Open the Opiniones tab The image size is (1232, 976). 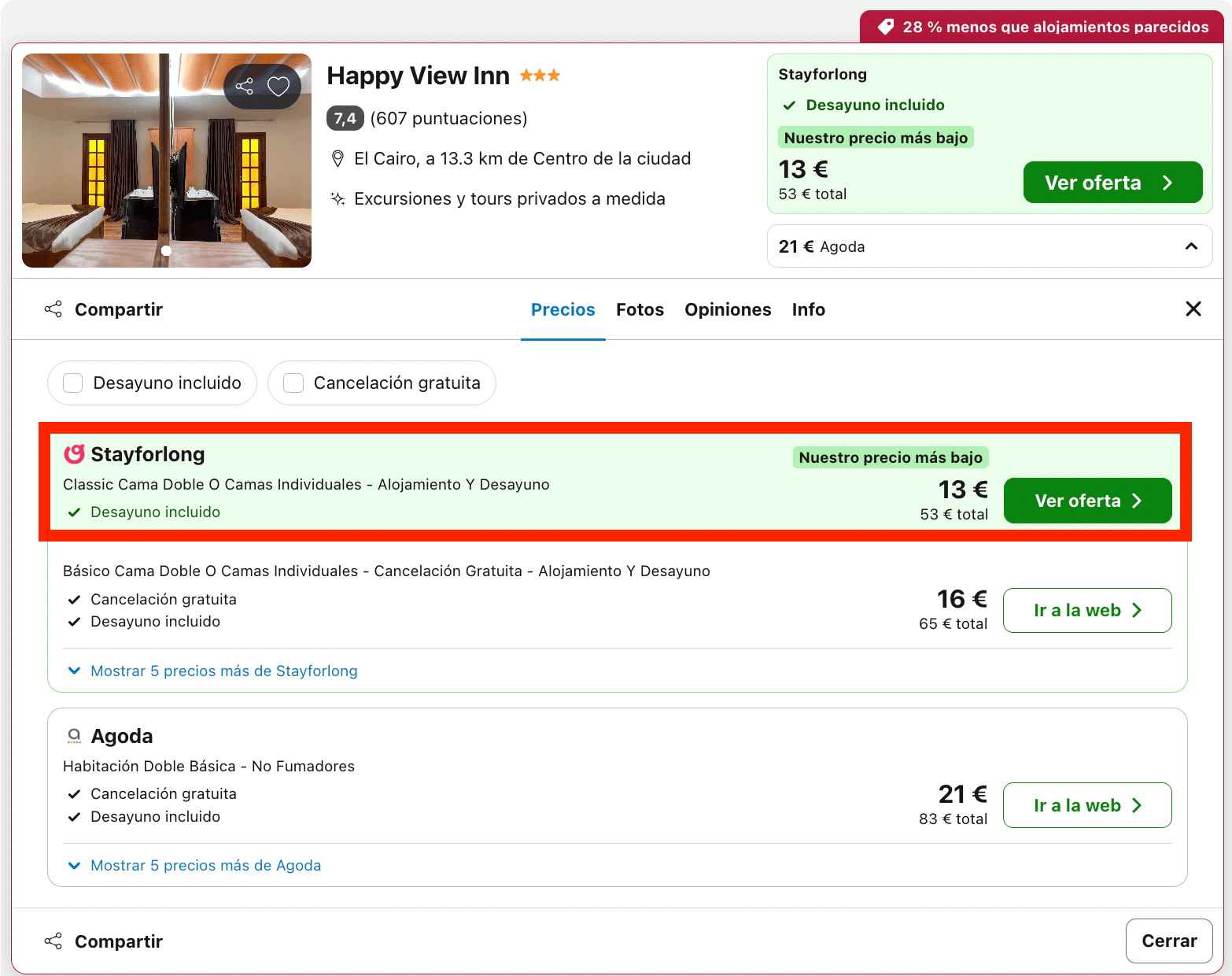tap(728, 310)
